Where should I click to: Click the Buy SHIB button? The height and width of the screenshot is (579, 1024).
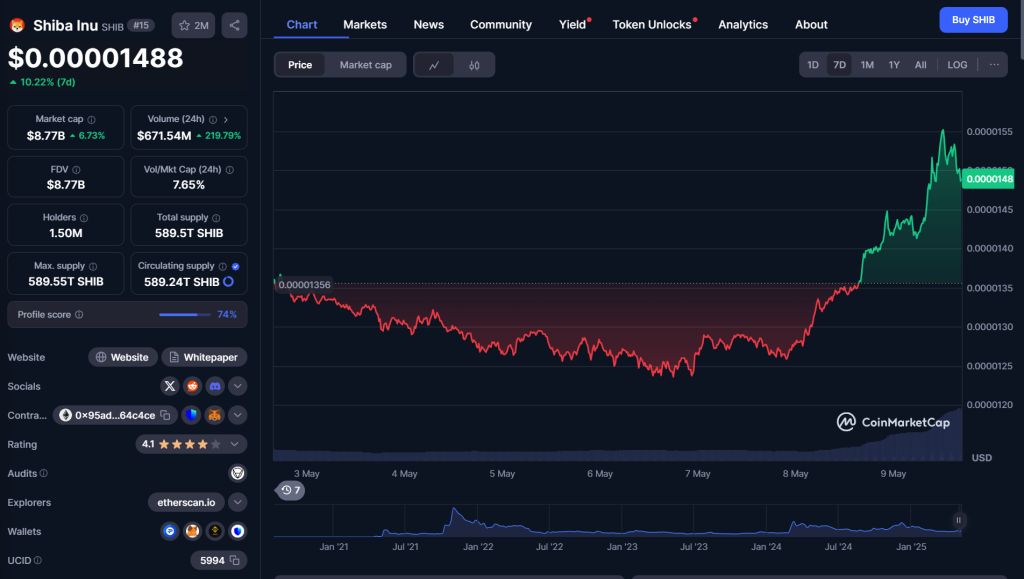[973, 20]
